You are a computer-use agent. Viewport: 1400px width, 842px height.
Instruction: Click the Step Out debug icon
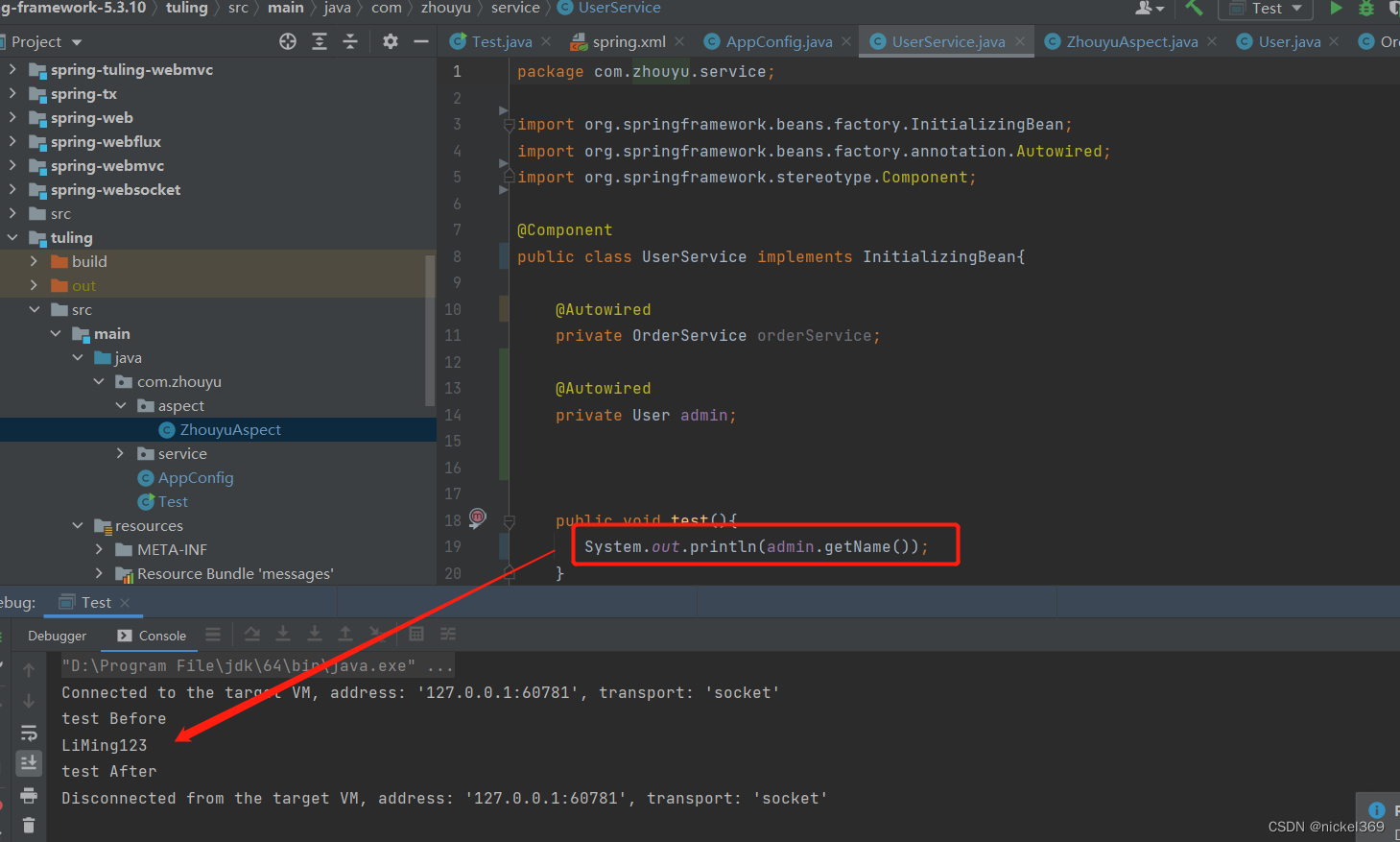tap(345, 634)
